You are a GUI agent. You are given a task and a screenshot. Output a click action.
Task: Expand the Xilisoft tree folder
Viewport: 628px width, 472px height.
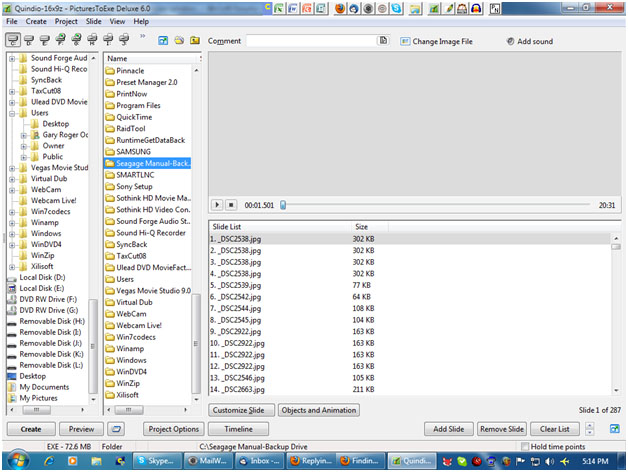(x=12, y=267)
